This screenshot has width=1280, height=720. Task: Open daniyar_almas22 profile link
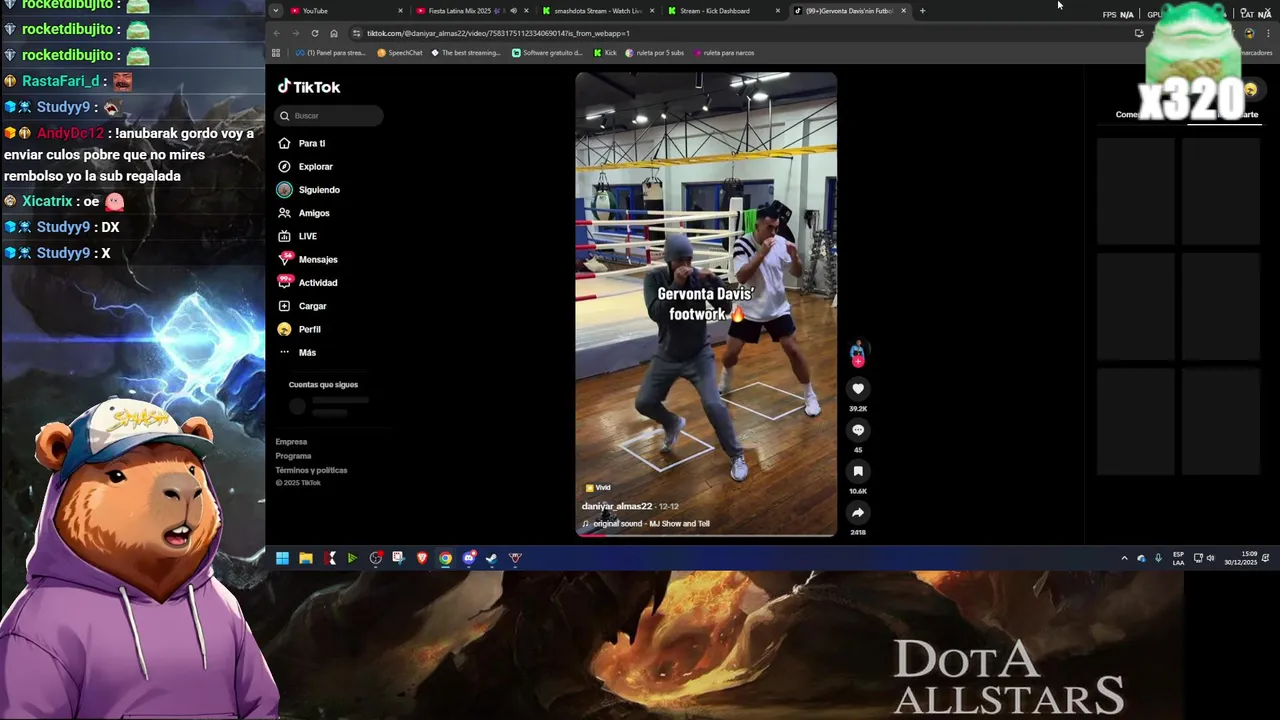click(x=617, y=506)
